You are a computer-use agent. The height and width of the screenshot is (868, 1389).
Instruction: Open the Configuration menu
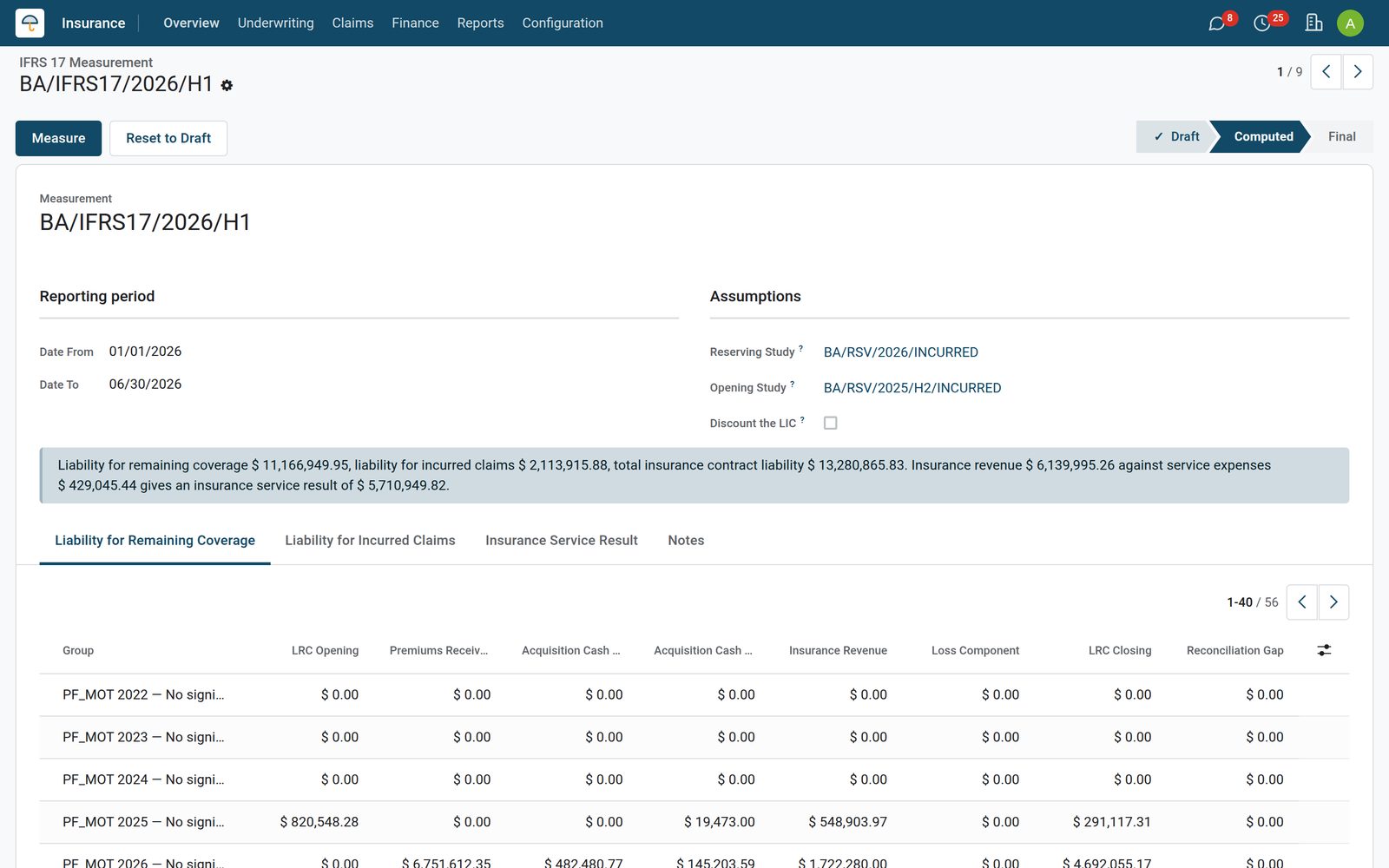563,23
